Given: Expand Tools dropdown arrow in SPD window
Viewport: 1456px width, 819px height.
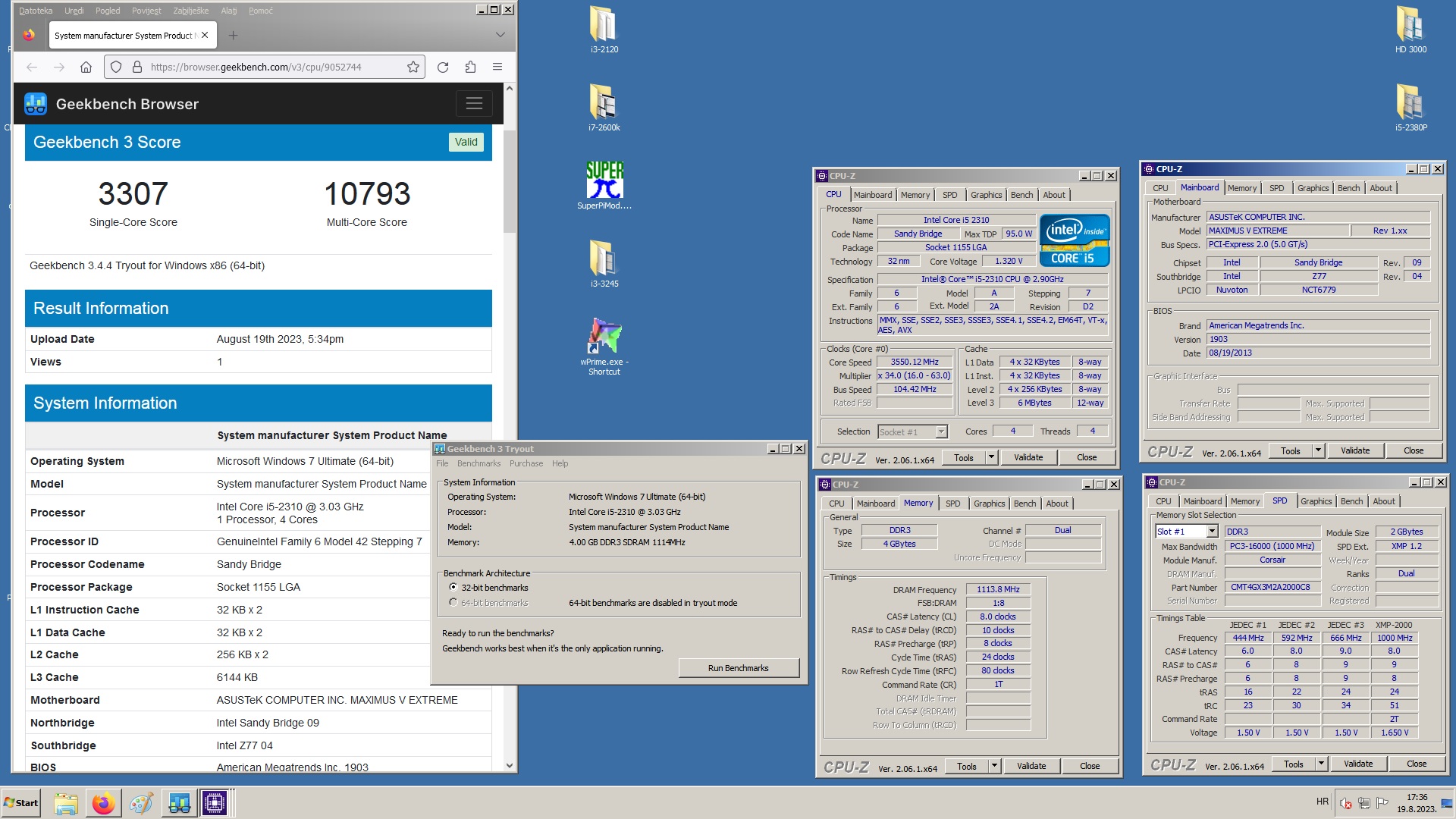Looking at the screenshot, I should pos(1321,764).
